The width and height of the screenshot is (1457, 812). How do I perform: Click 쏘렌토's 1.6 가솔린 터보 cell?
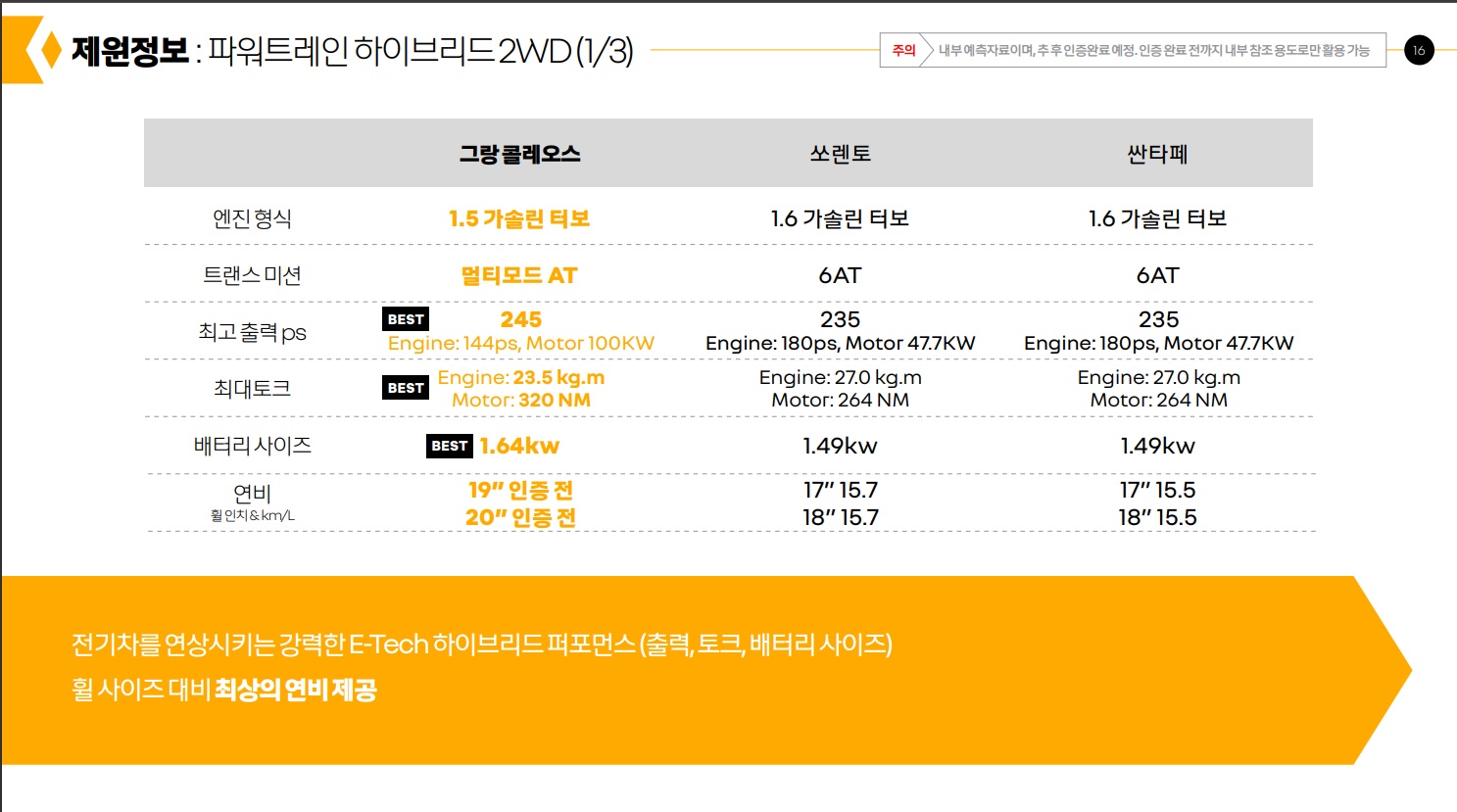coord(840,218)
